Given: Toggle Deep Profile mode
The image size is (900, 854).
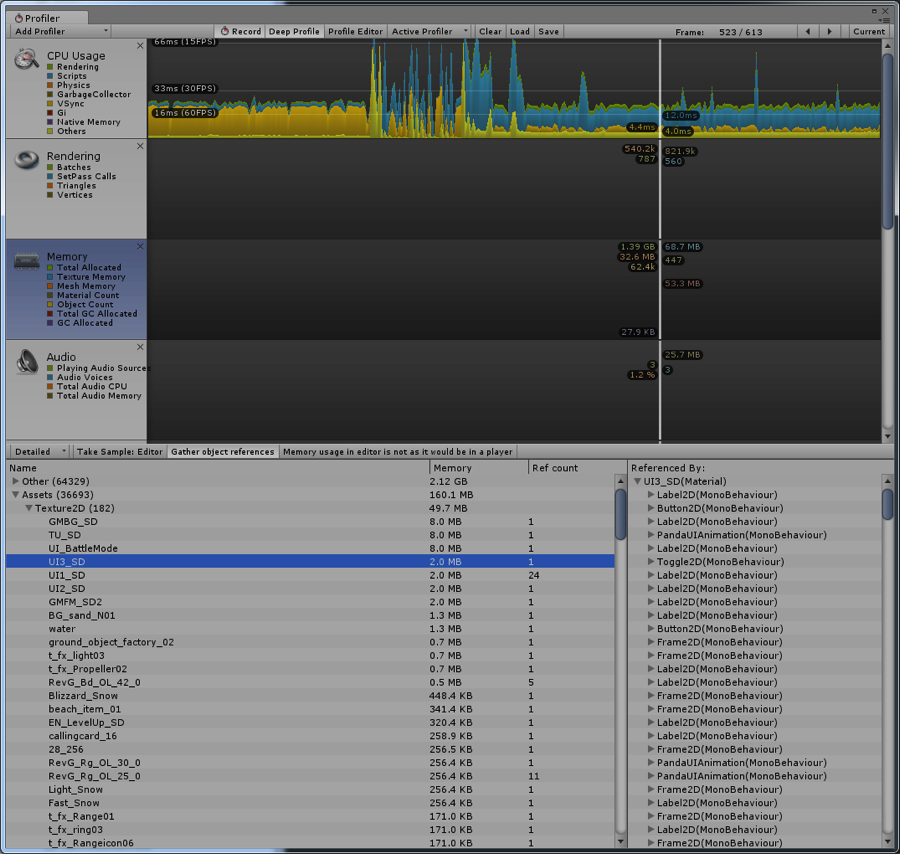Looking at the screenshot, I should coord(294,32).
